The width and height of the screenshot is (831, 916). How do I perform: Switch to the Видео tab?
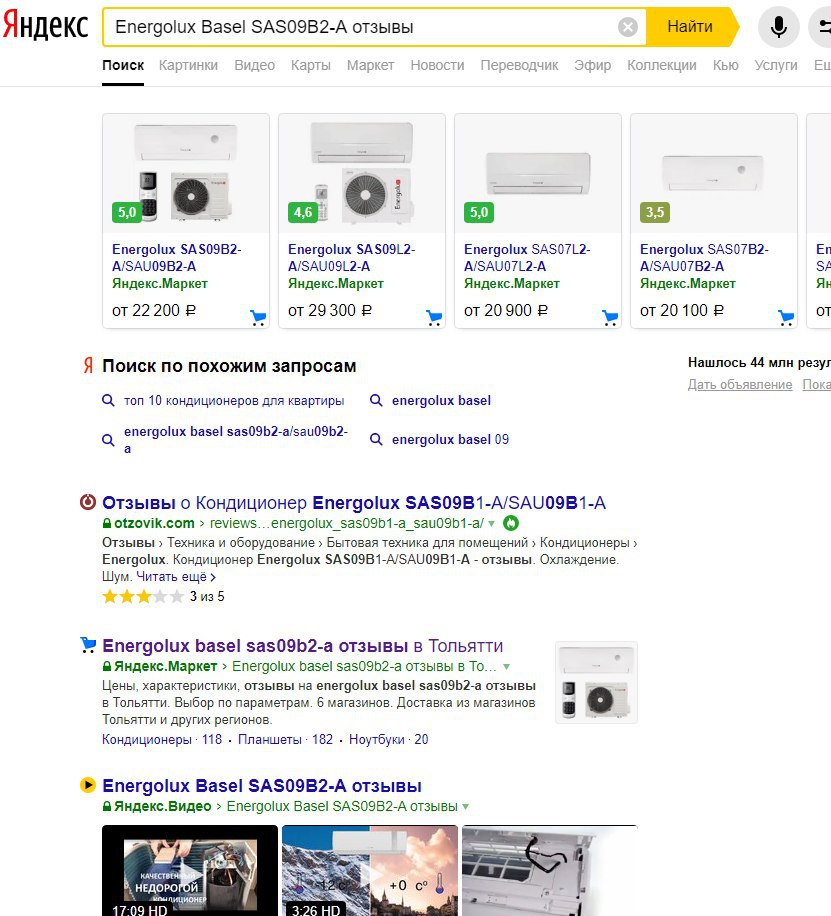pyautogui.click(x=254, y=65)
